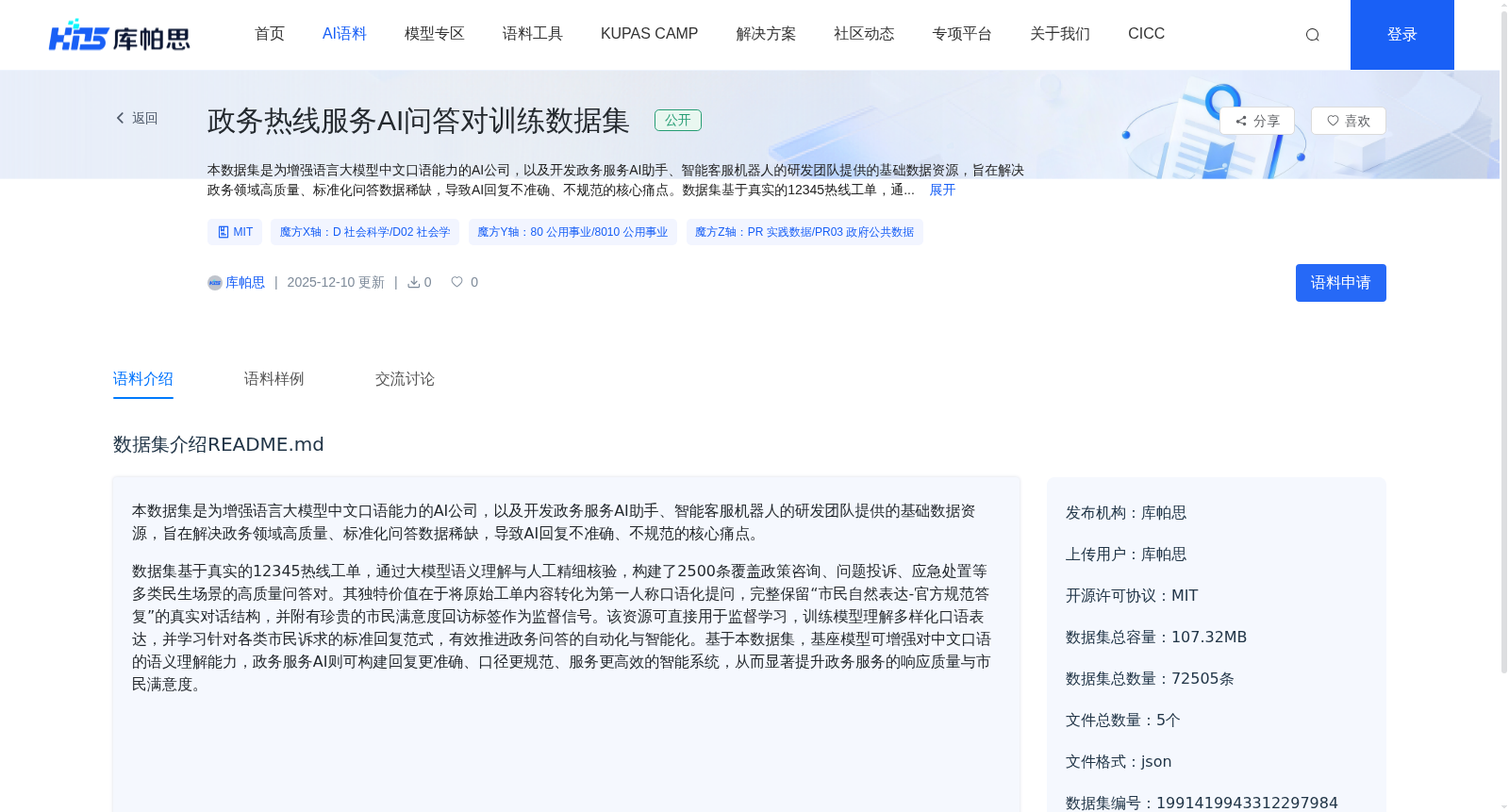The width and height of the screenshot is (1509, 812).
Task: Click the 上传用户：库帕思 row
Action: [1126, 555]
